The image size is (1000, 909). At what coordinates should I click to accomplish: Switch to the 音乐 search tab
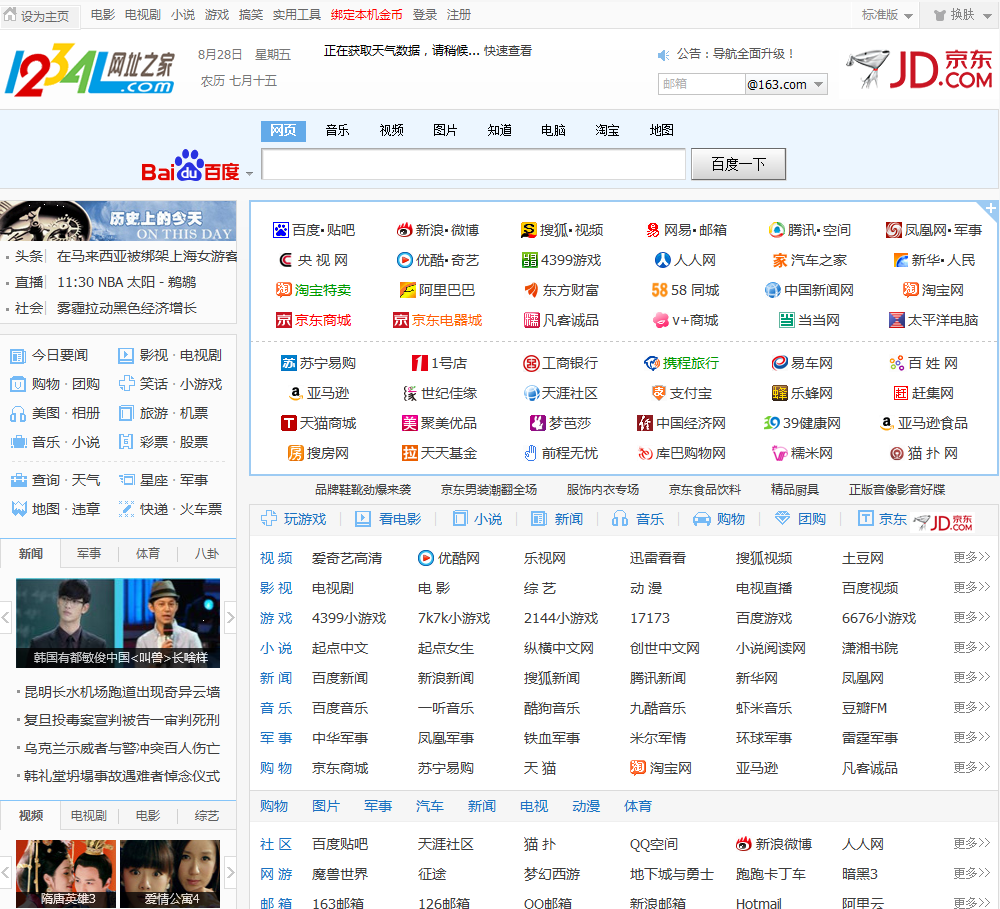[x=337, y=131]
